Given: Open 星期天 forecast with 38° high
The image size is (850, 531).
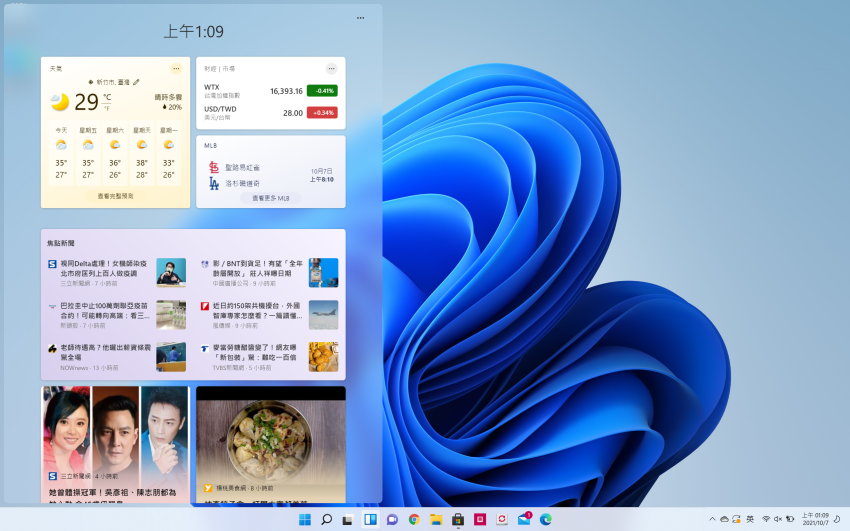Looking at the screenshot, I should 141,153.
